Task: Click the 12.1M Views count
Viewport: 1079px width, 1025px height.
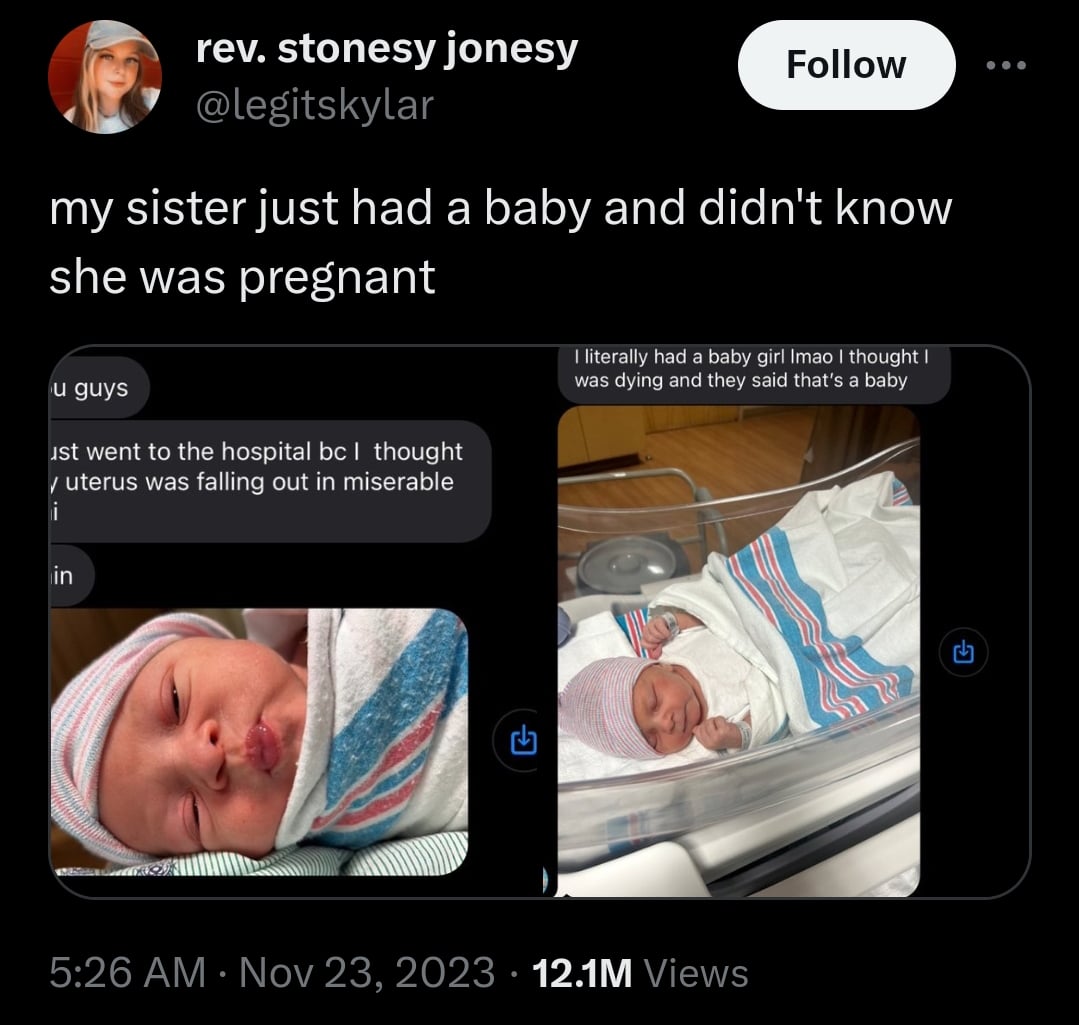Action: pos(640,973)
